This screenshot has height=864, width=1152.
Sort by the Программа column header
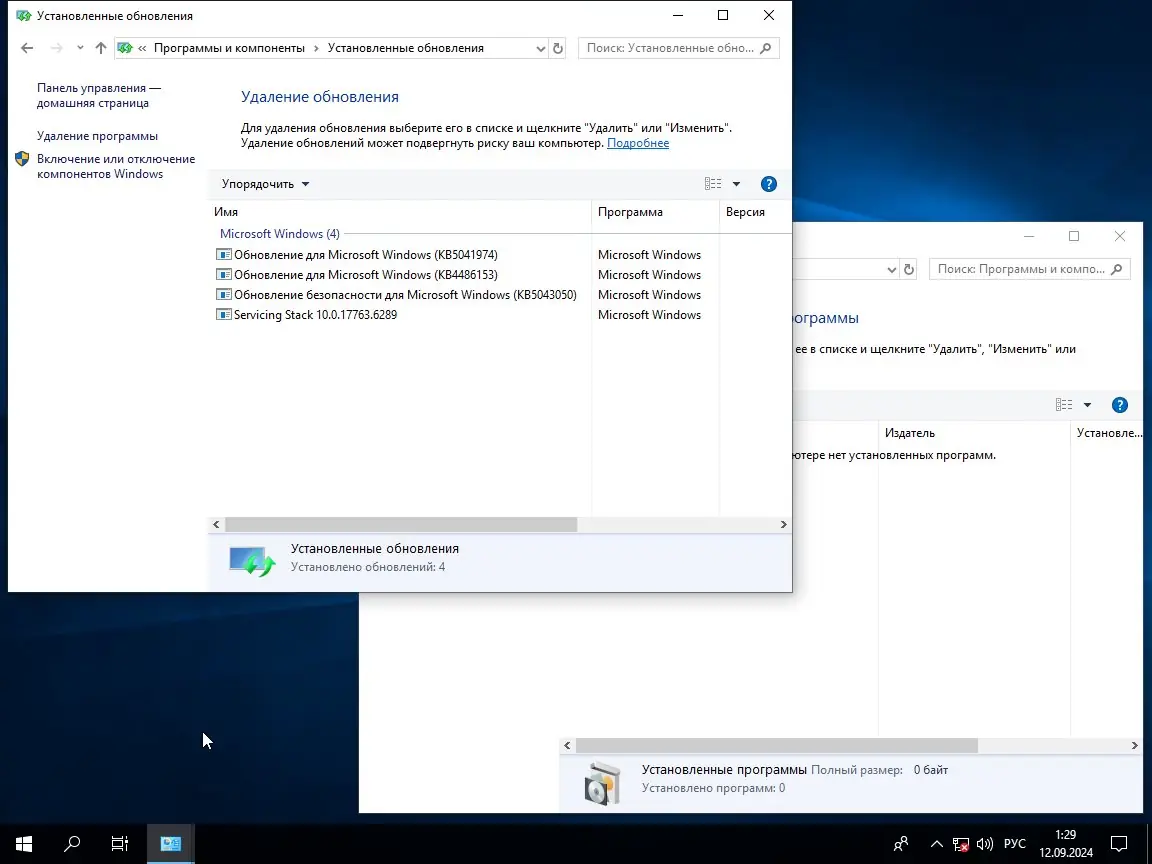pos(655,212)
